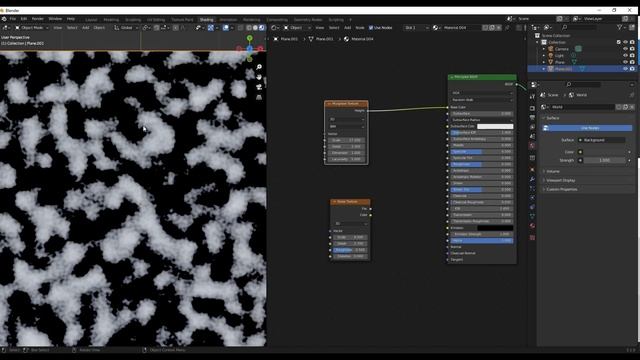Open the Object Mode dropdown
This screenshot has width=640, height=360.
coord(31,28)
